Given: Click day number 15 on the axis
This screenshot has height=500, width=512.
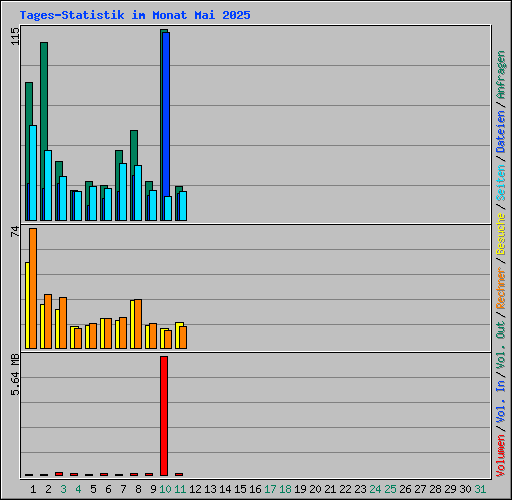Looking at the screenshot, I should (x=240, y=489).
